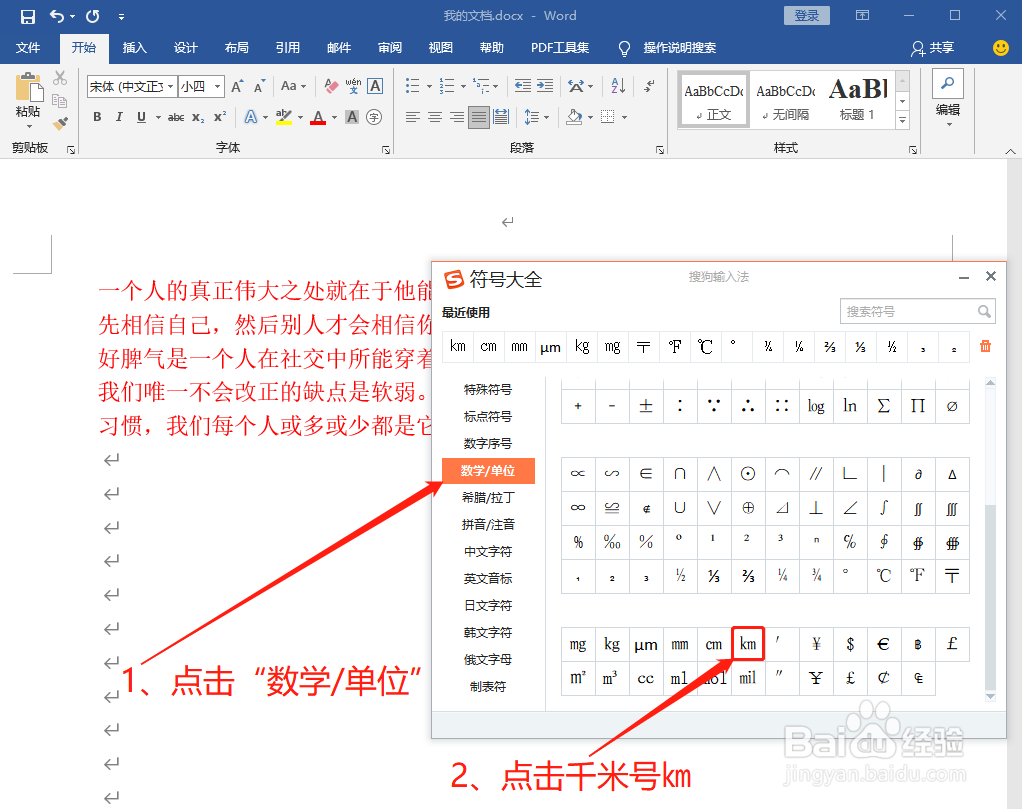This screenshot has height=809, width=1022.
Task: Activate the Format Painter brush
Action: pos(60,123)
